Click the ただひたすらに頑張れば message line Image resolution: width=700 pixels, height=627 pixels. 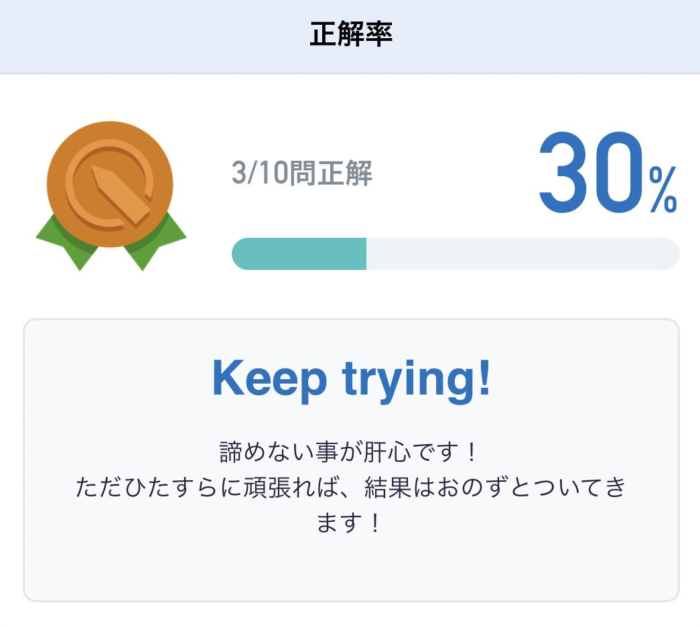pos(351,487)
